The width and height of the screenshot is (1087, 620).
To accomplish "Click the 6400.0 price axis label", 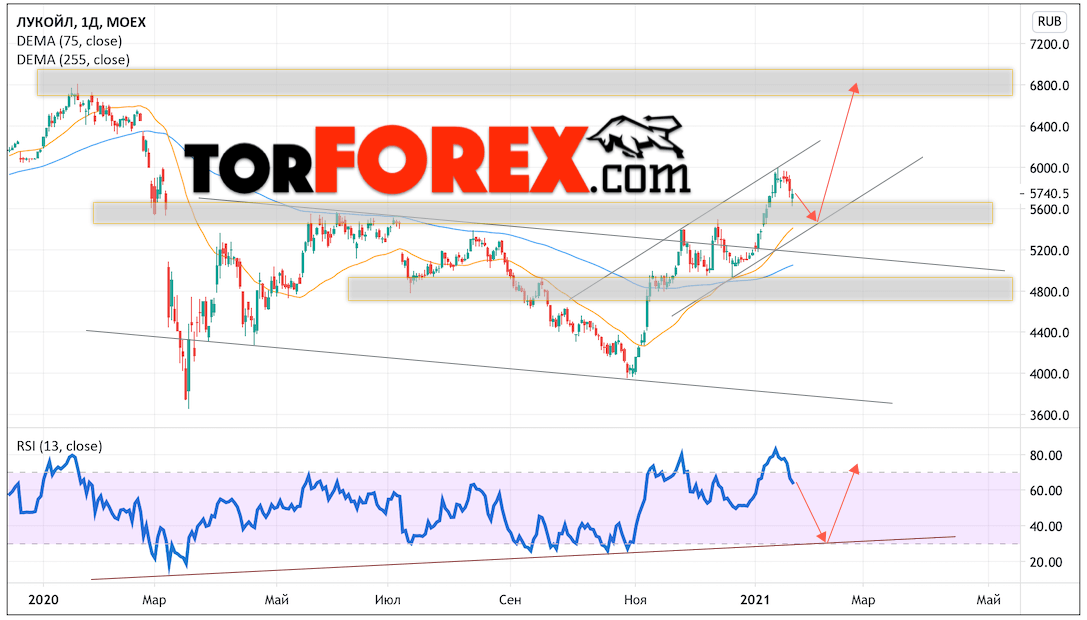I will (x=1050, y=127).
